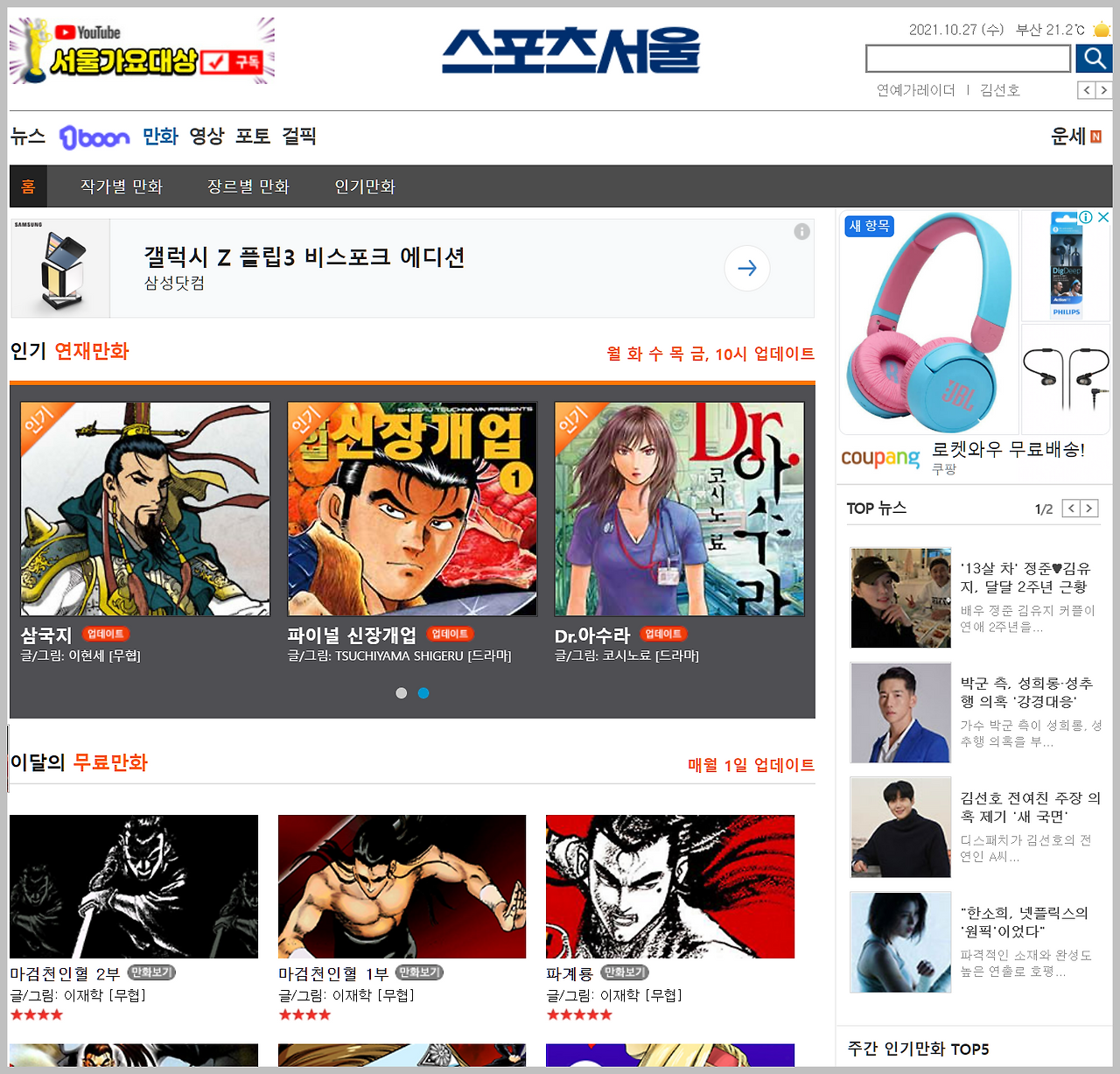
Task: Click the search magnifier button
Action: coord(1093,59)
